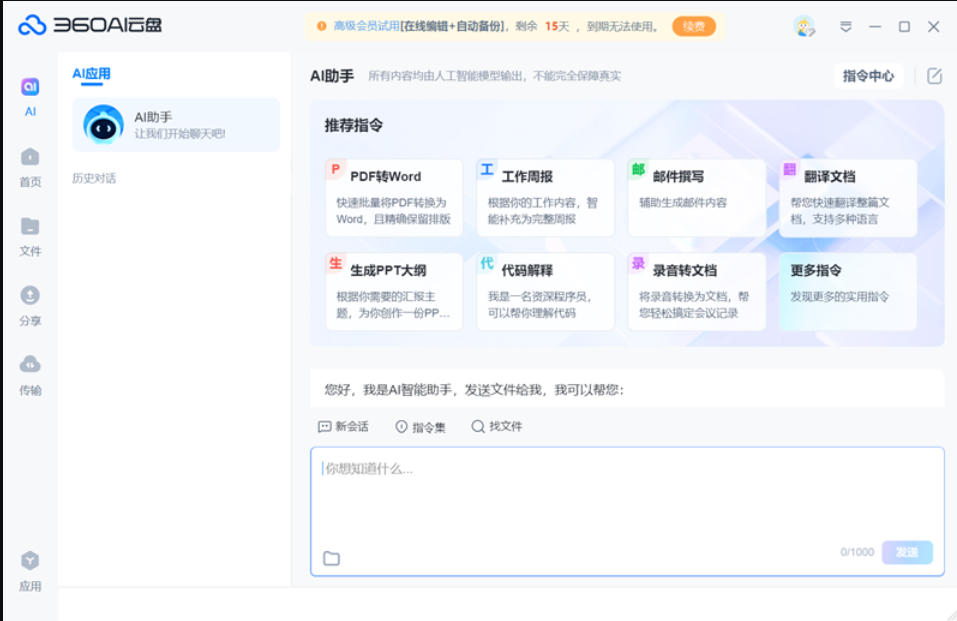Open 翻译文档 document translation card

847,196
